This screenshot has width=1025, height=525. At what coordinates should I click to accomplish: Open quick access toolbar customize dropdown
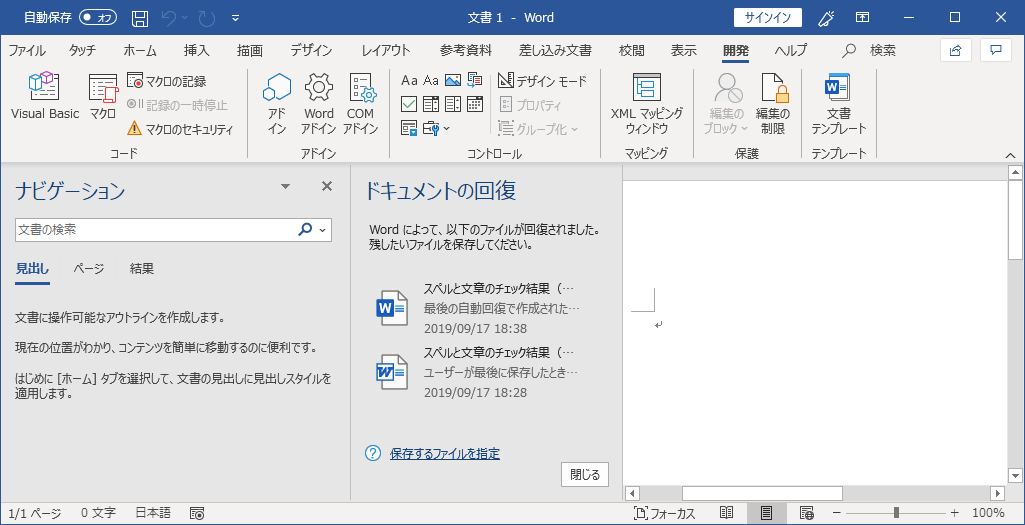236,18
